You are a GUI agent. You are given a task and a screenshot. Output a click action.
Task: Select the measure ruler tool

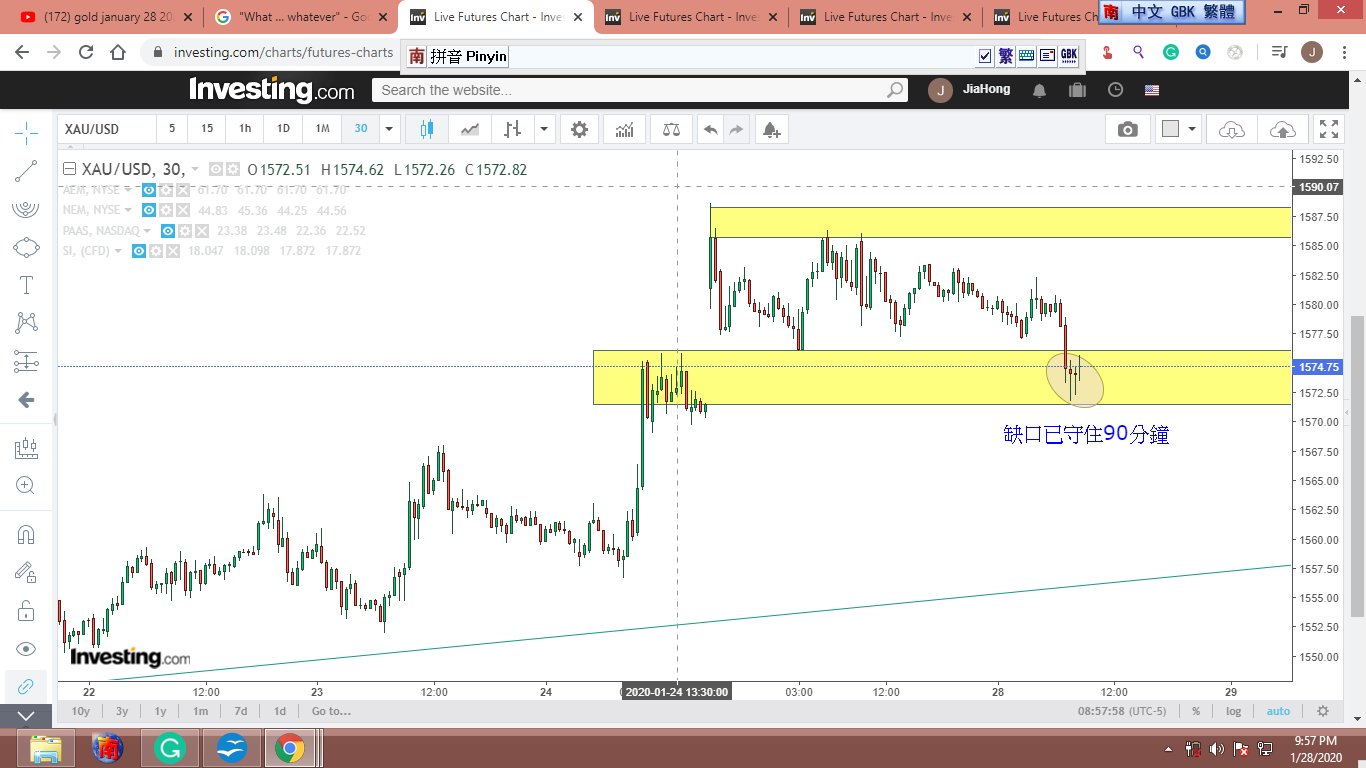pos(26,448)
